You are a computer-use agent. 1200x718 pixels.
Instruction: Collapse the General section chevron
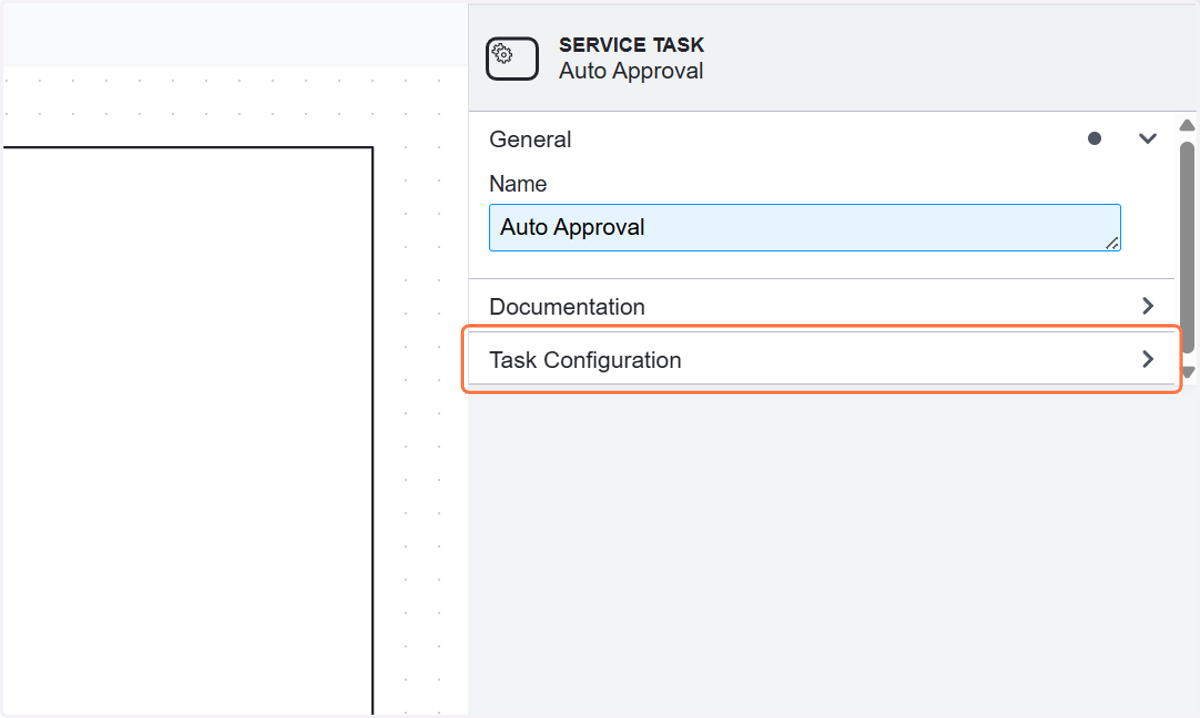tap(1147, 139)
